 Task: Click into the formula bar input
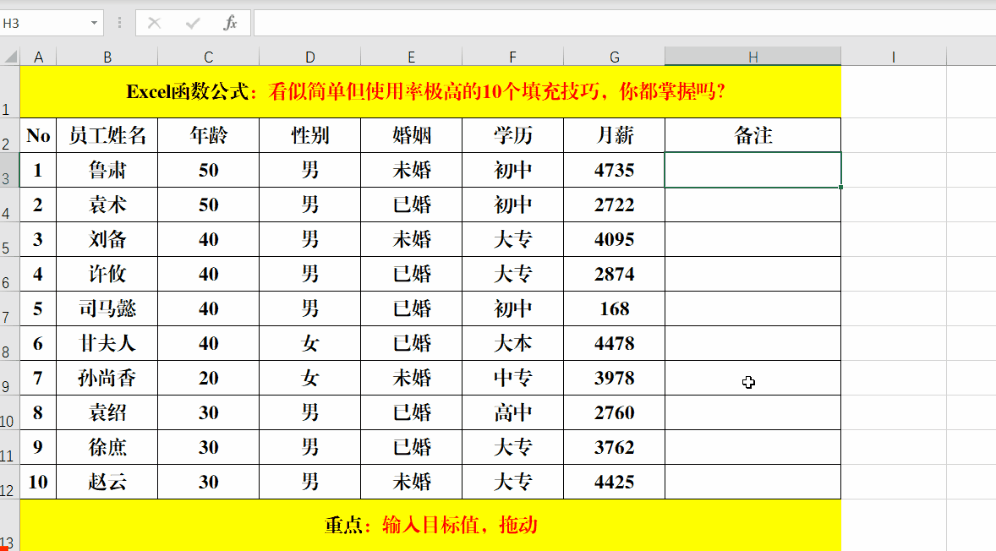pos(624,24)
